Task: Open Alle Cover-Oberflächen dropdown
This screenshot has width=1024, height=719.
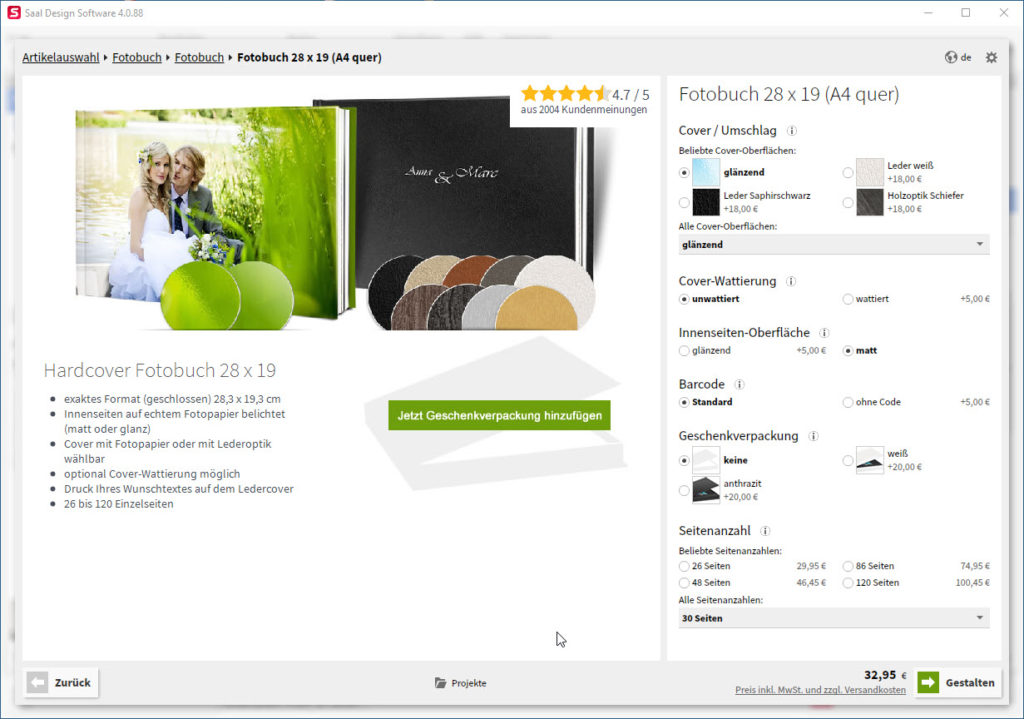Action: pos(833,245)
